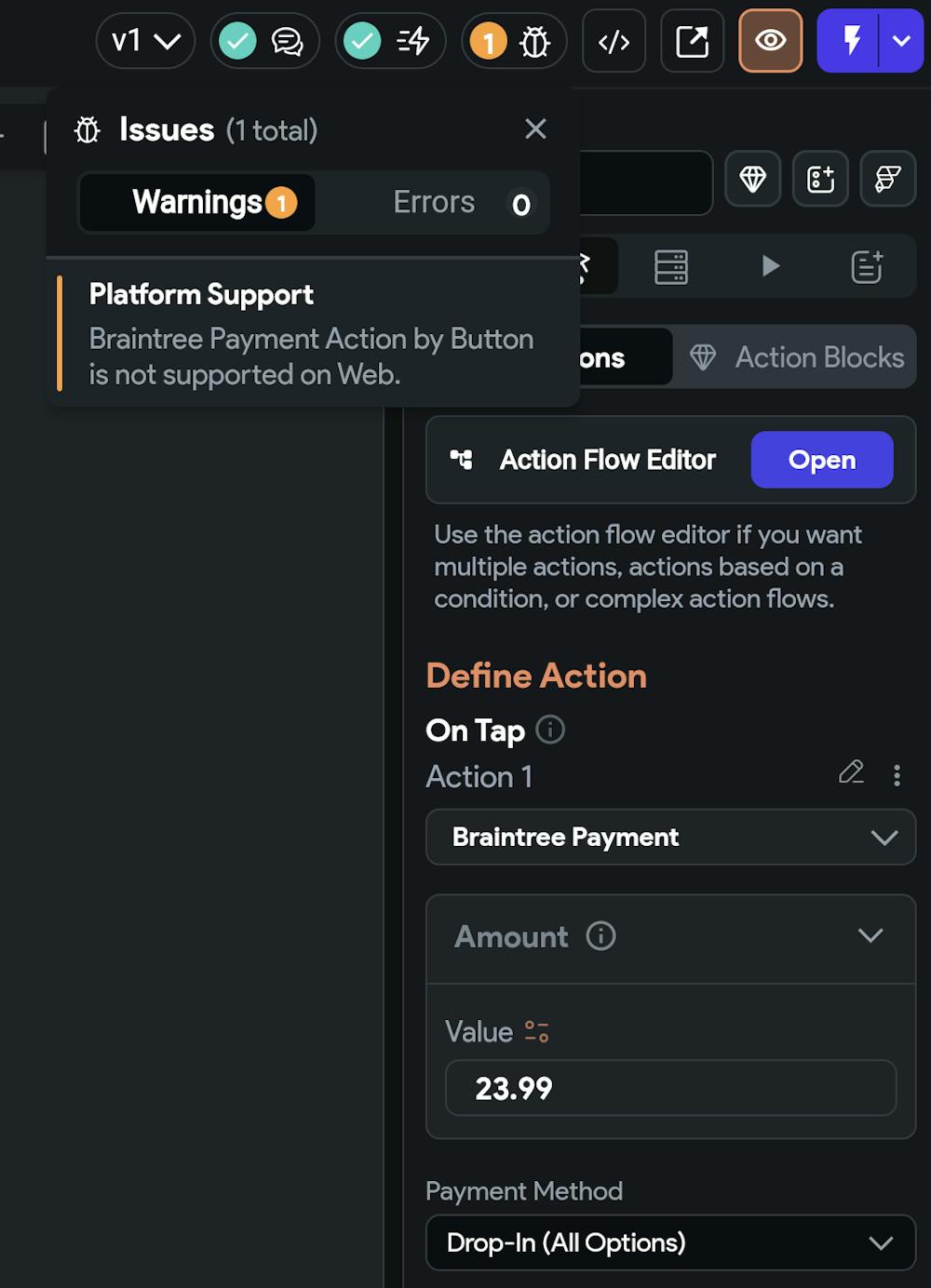Click the Amount value input field

(x=670, y=1088)
